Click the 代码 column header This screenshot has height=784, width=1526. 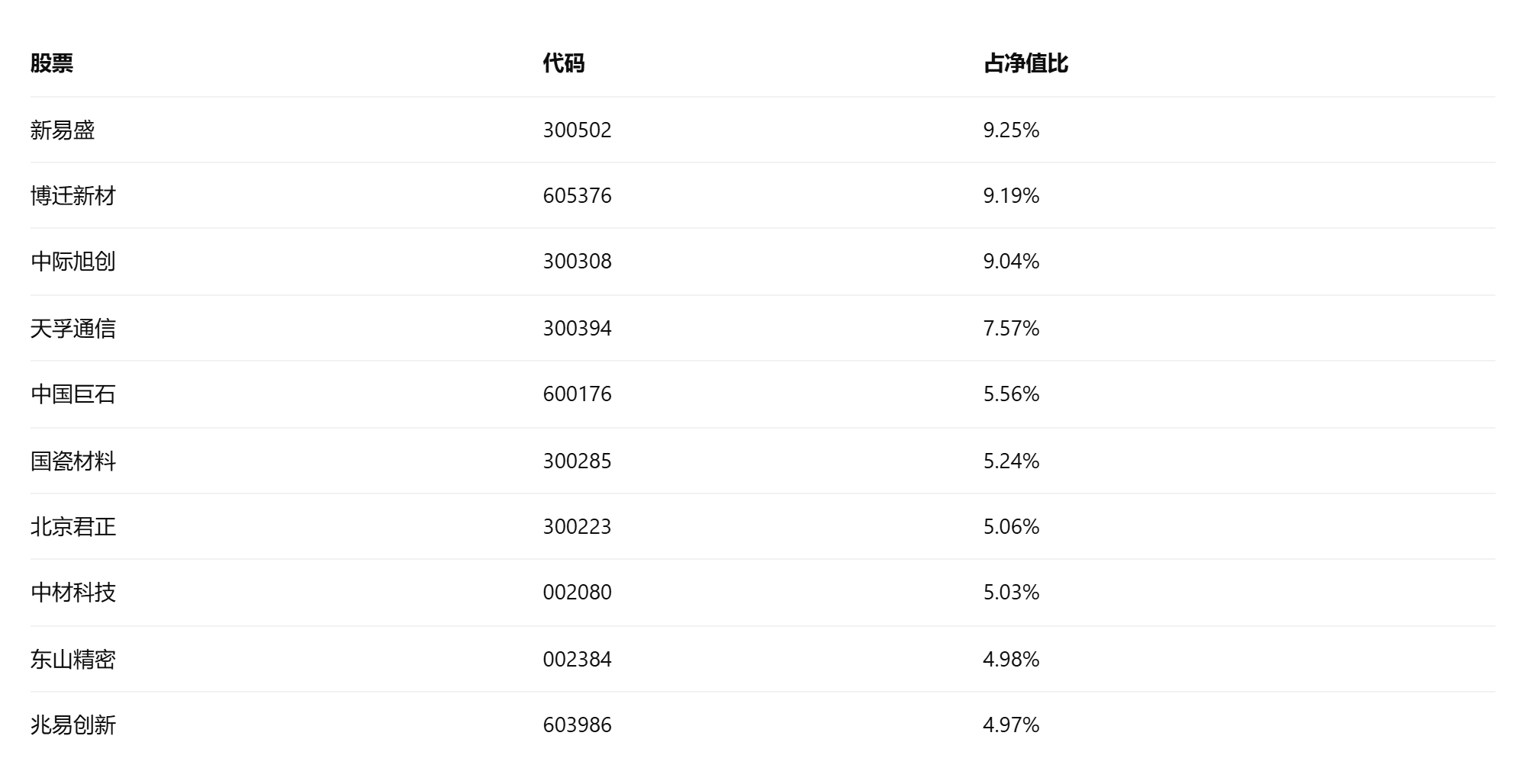[x=564, y=63]
